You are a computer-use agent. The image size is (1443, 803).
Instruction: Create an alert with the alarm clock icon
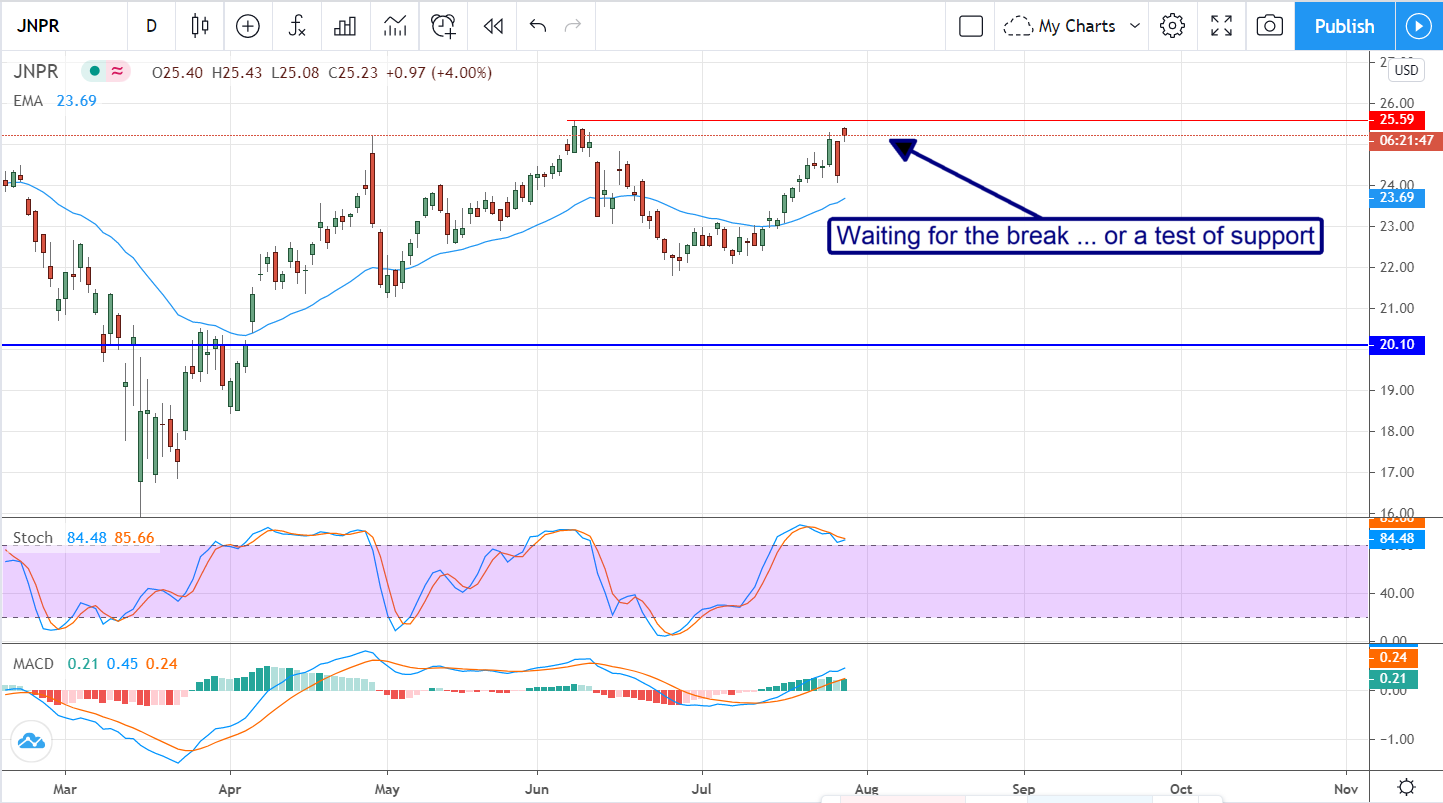(x=443, y=26)
